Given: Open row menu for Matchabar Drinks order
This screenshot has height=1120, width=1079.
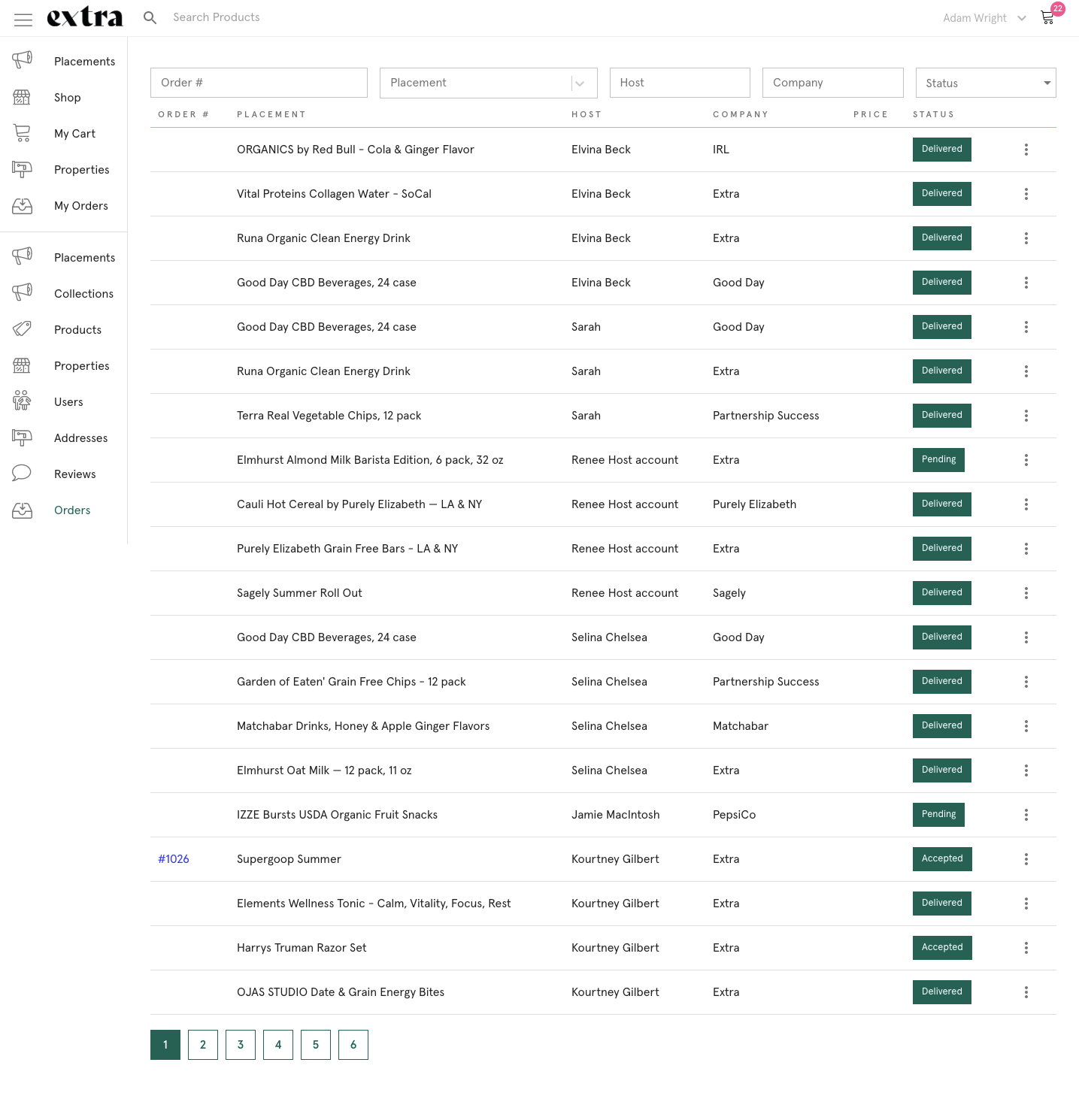Looking at the screenshot, I should 1026,726.
